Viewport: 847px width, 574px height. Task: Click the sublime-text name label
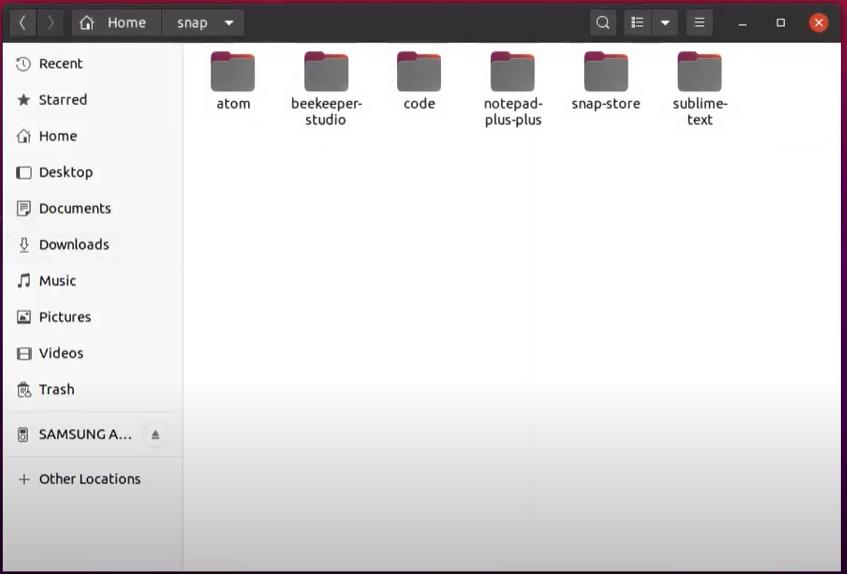700,111
